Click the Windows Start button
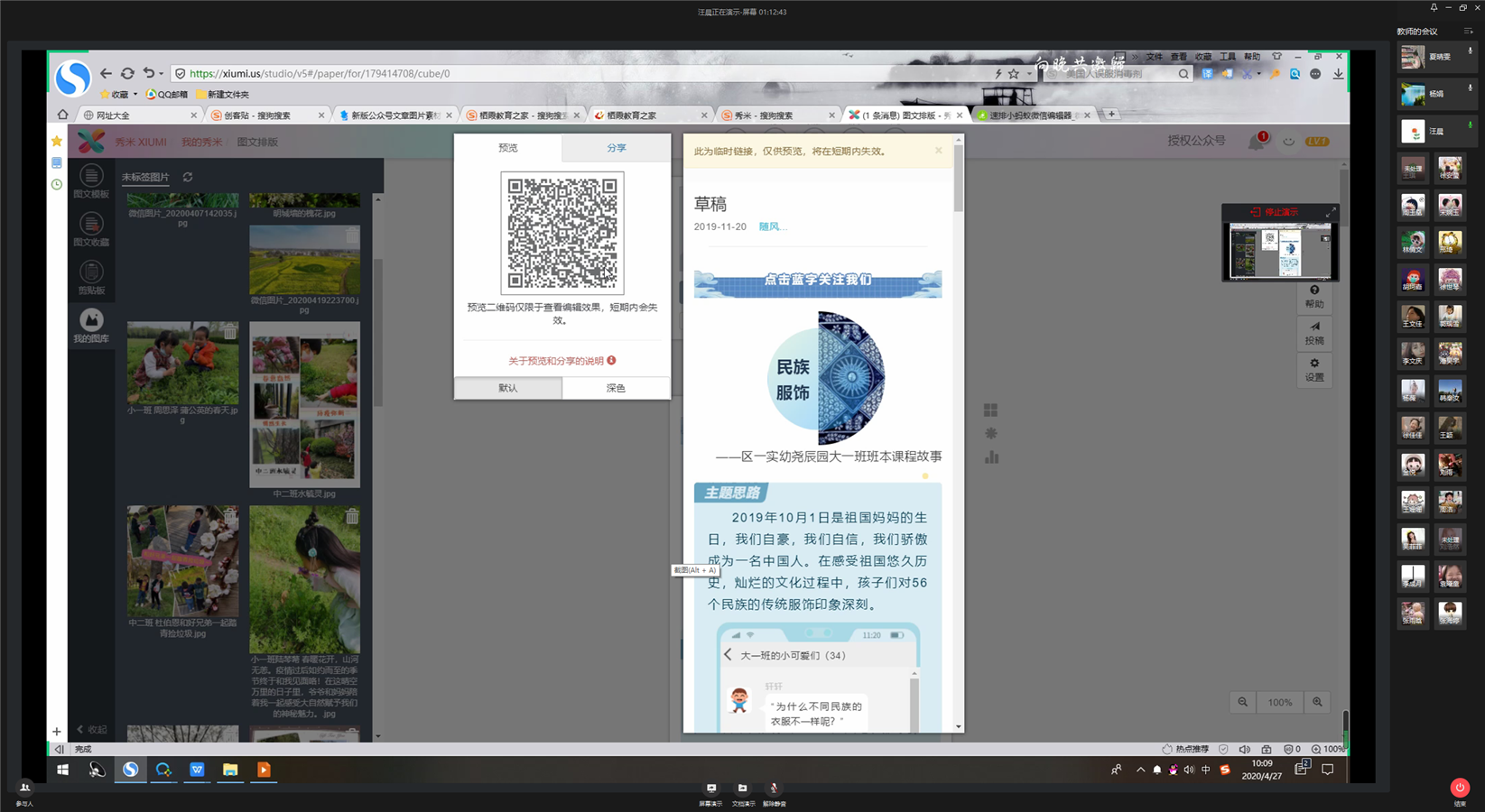 (63, 770)
